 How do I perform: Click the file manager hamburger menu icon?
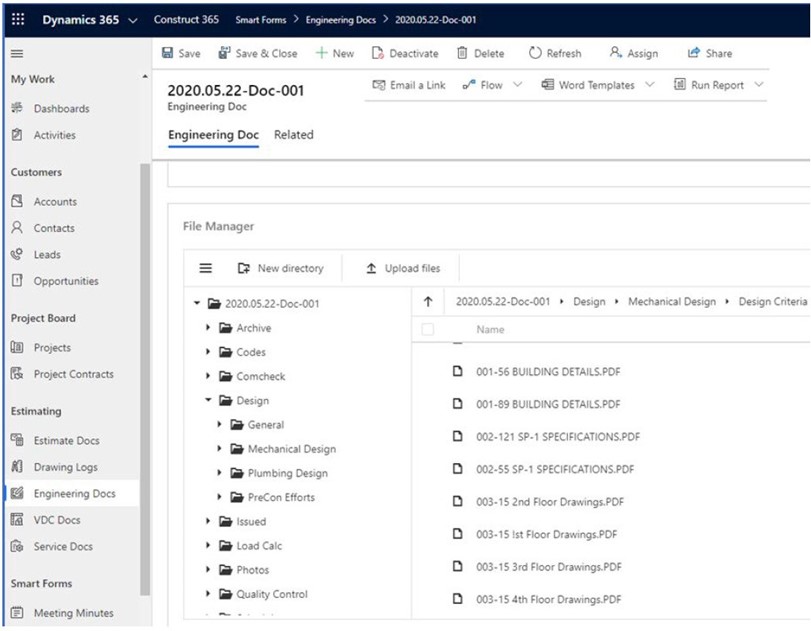pyautogui.click(x=206, y=268)
